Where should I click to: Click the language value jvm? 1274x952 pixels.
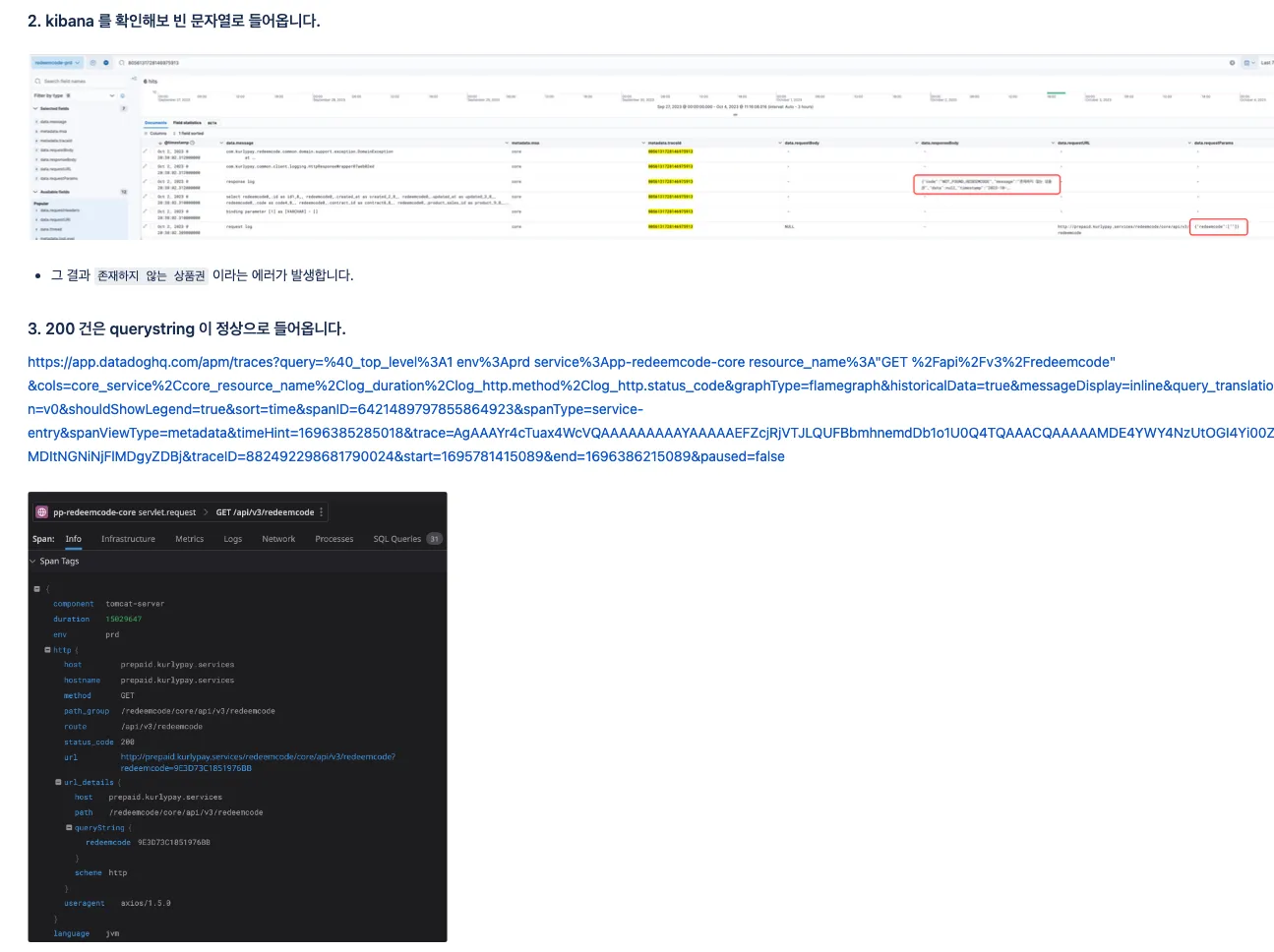pyautogui.click(x=112, y=934)
